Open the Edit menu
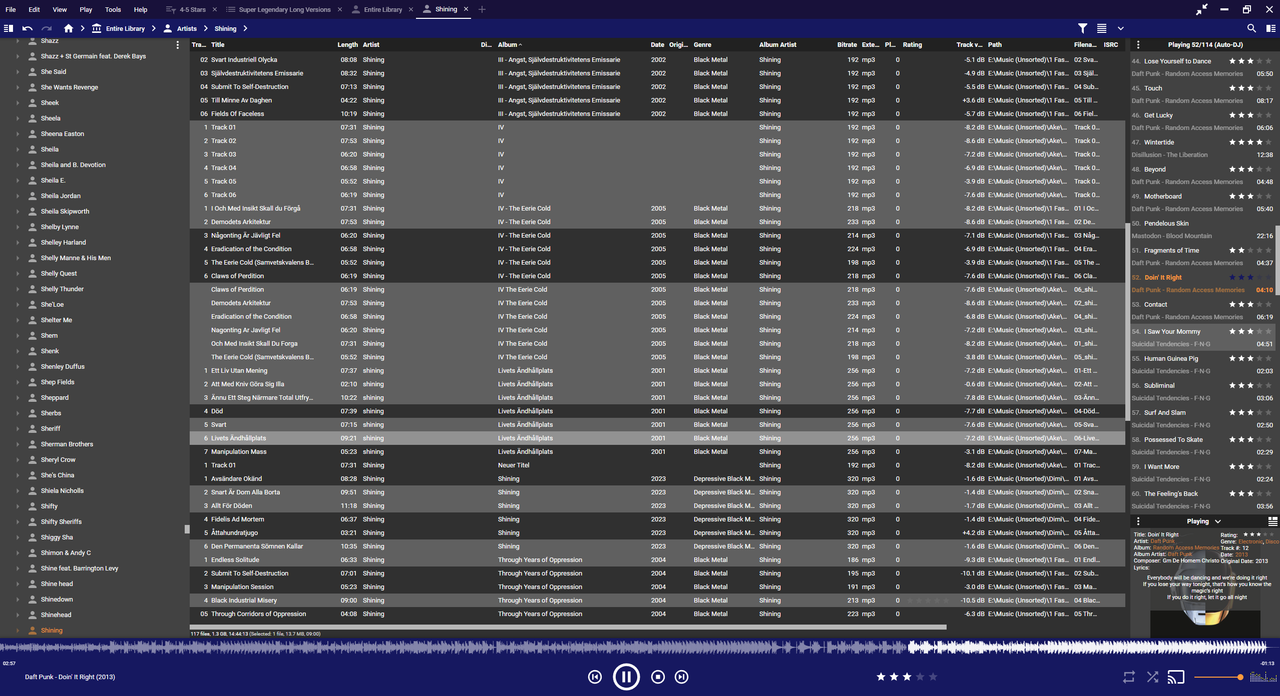 (x=34, y=9)
